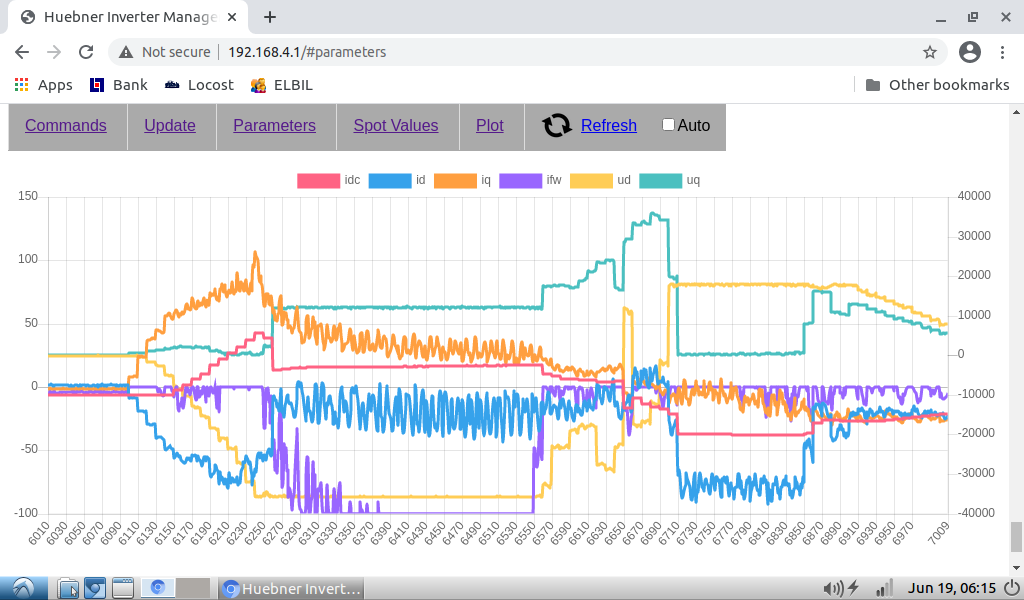Switch to the Spot Values tab

396,125
